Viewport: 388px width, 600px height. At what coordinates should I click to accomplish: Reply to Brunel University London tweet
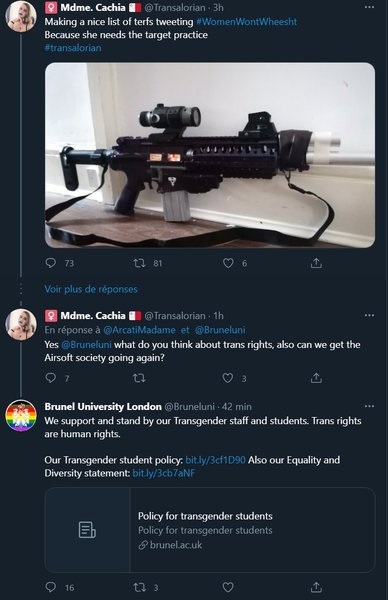(x=51, y=587)
